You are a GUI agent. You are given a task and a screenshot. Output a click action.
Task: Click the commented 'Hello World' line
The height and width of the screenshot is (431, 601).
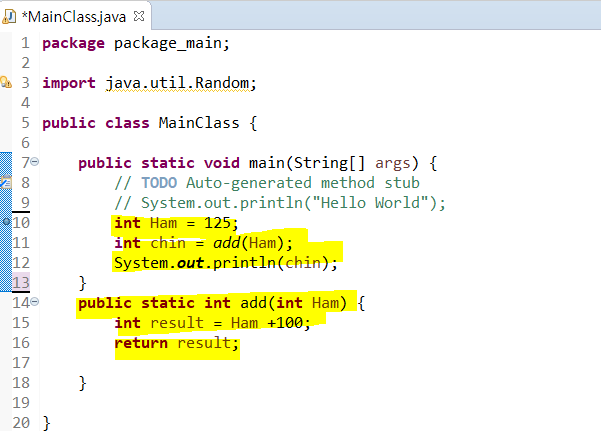(280, 203)
